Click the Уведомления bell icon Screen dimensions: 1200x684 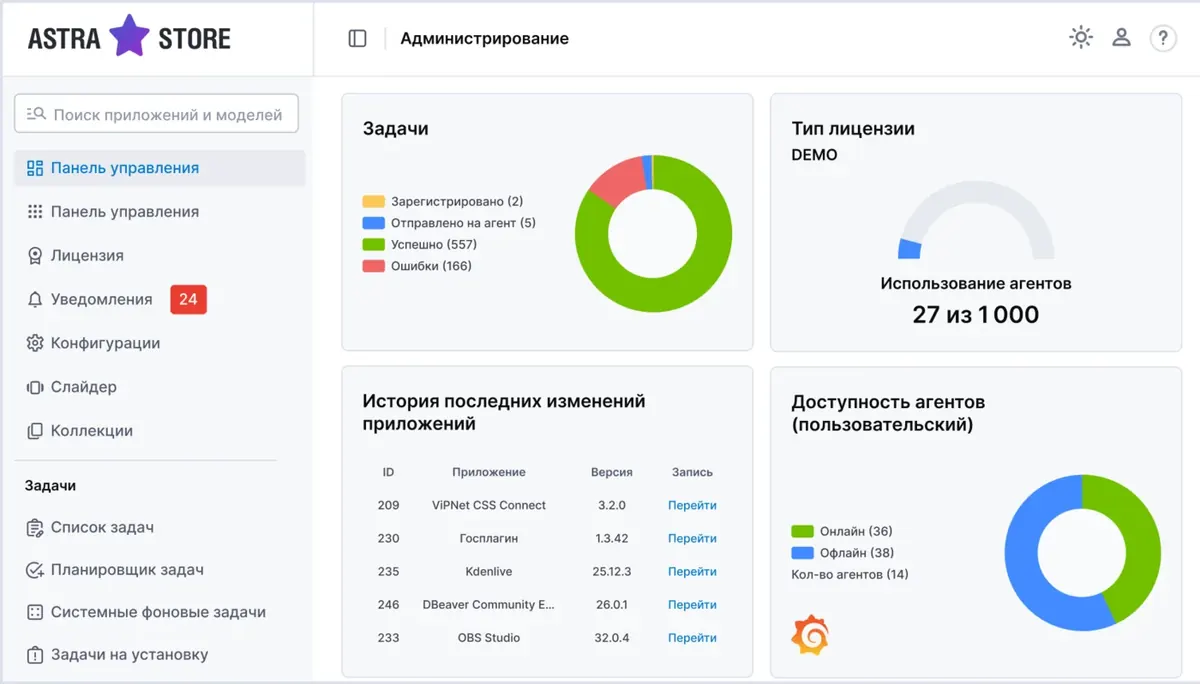tap(35, 299)
